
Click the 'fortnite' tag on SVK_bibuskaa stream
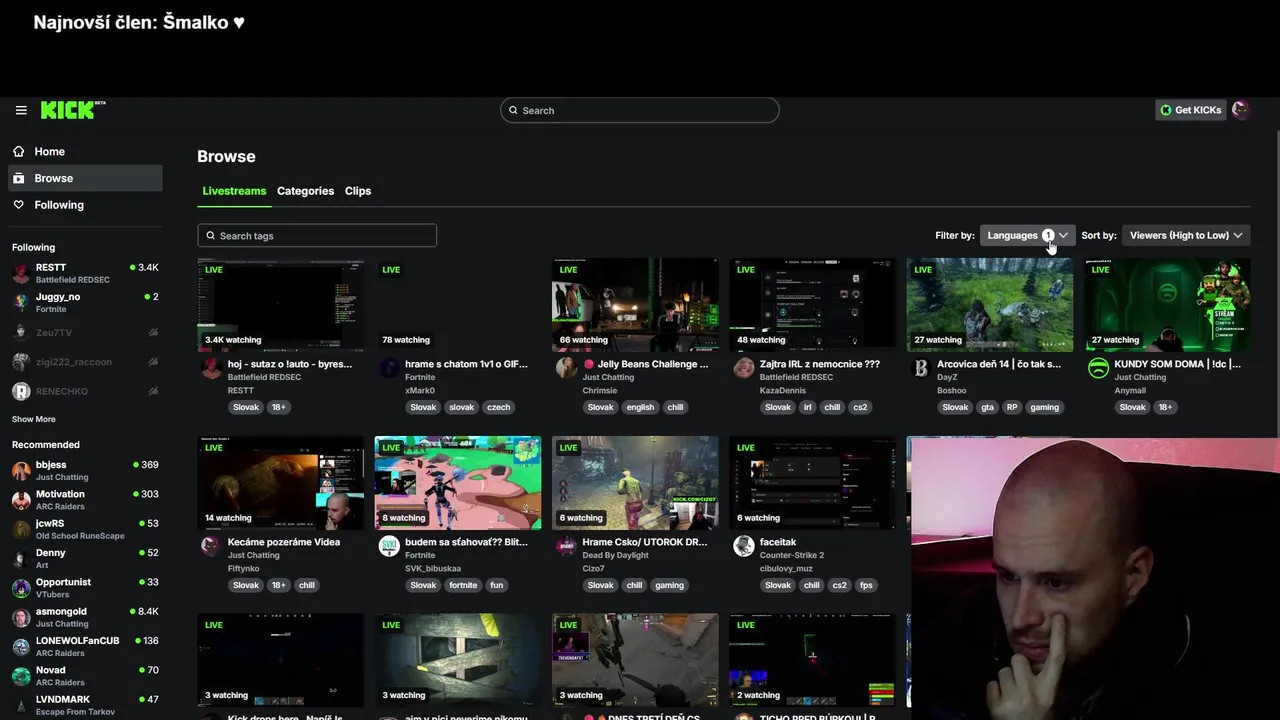tap(463, 585)
